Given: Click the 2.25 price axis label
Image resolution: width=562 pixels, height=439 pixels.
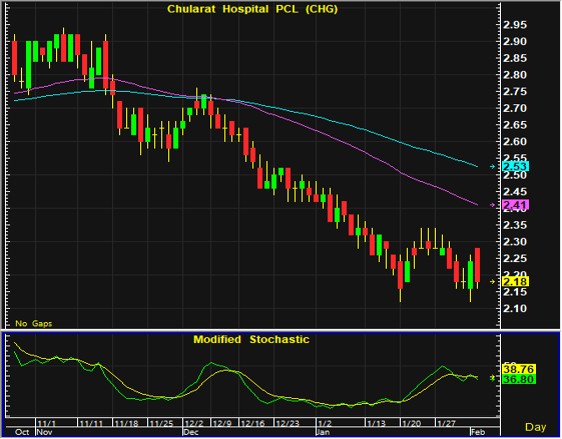Looking at the screenshot, I should (515, 258).
